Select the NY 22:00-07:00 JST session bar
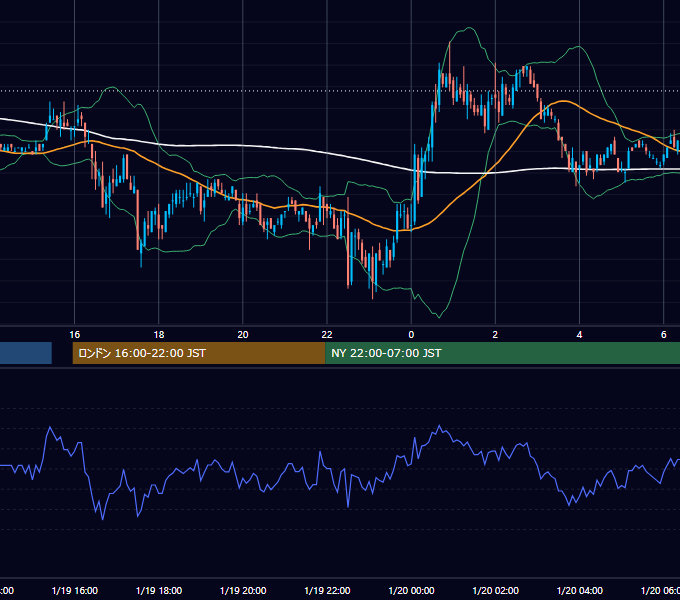Viewport: 680px width, 600px height. [x=502, y=353]
